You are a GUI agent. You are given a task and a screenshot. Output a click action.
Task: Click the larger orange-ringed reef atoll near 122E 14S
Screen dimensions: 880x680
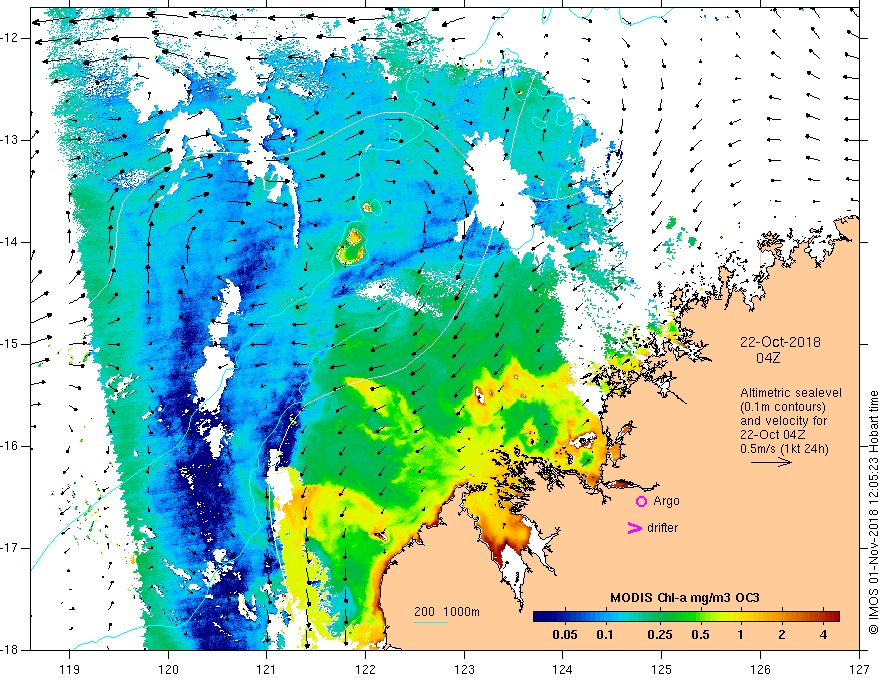352,247
